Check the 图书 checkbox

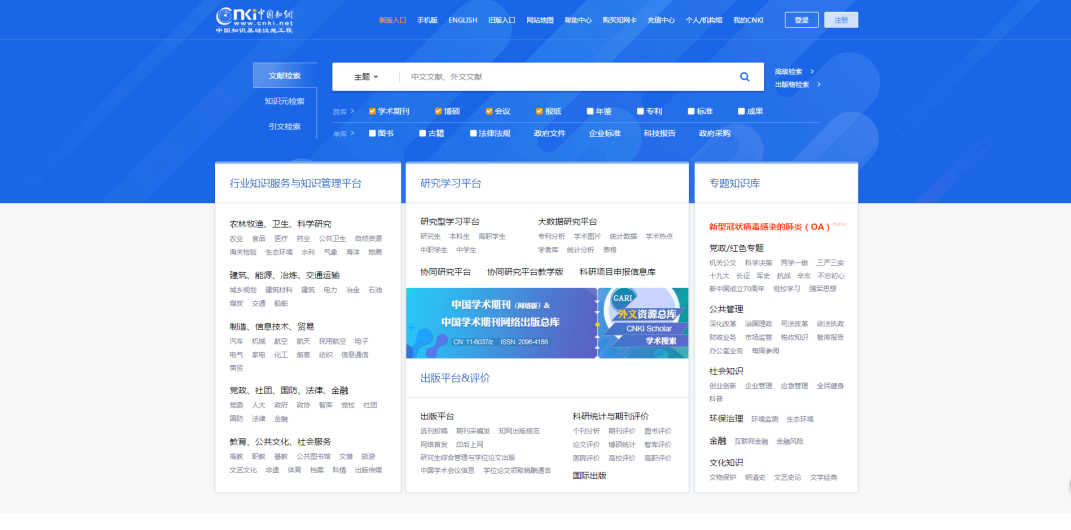[372, 133]
